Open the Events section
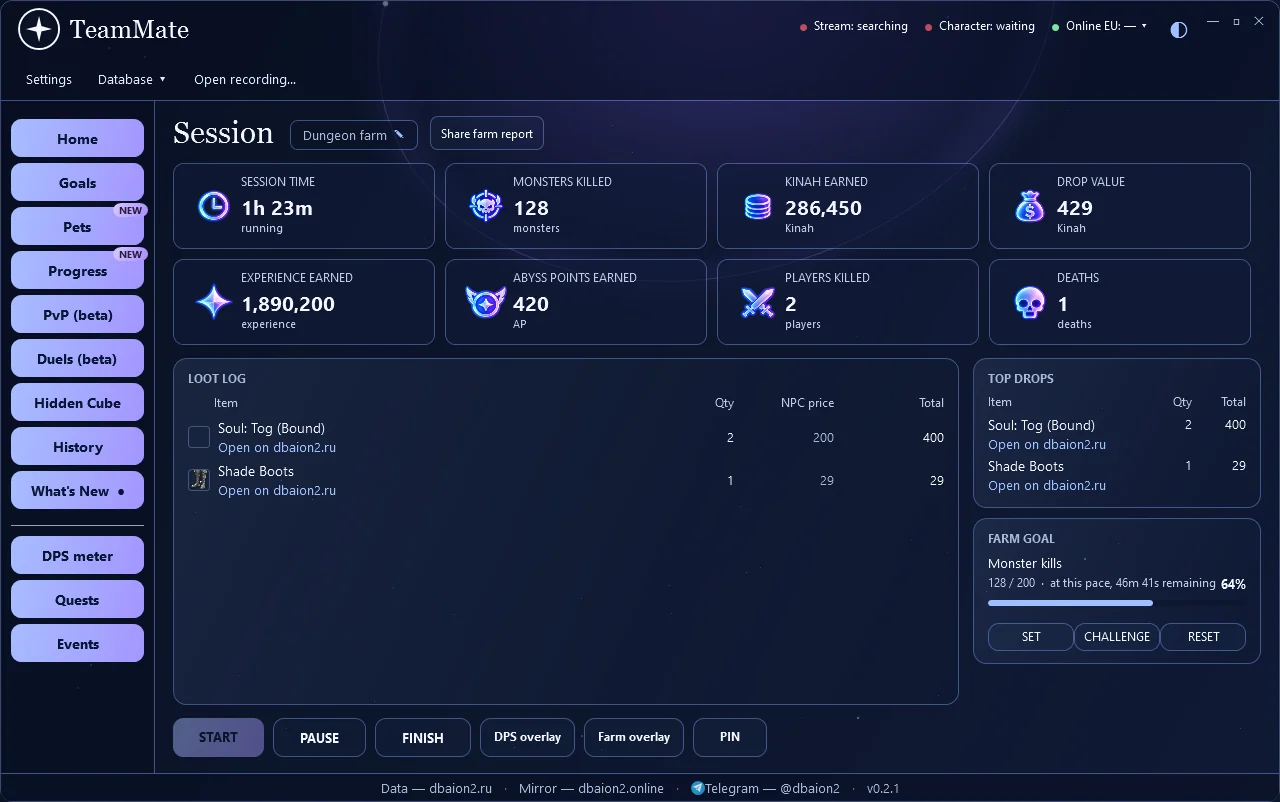The image size is (1280, 802). click(78, 644)
